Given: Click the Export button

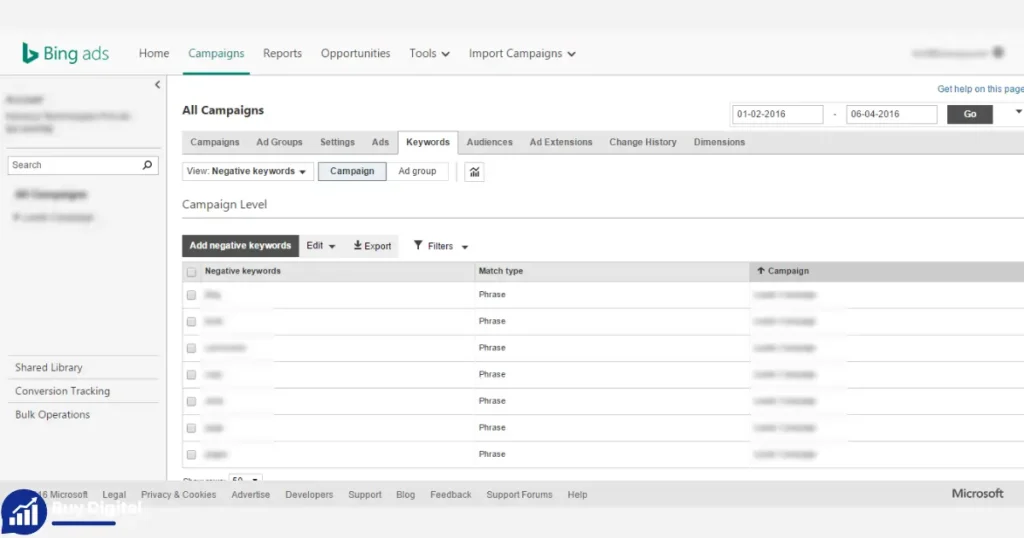Looking at the screenshot, I should coord(372,245).
